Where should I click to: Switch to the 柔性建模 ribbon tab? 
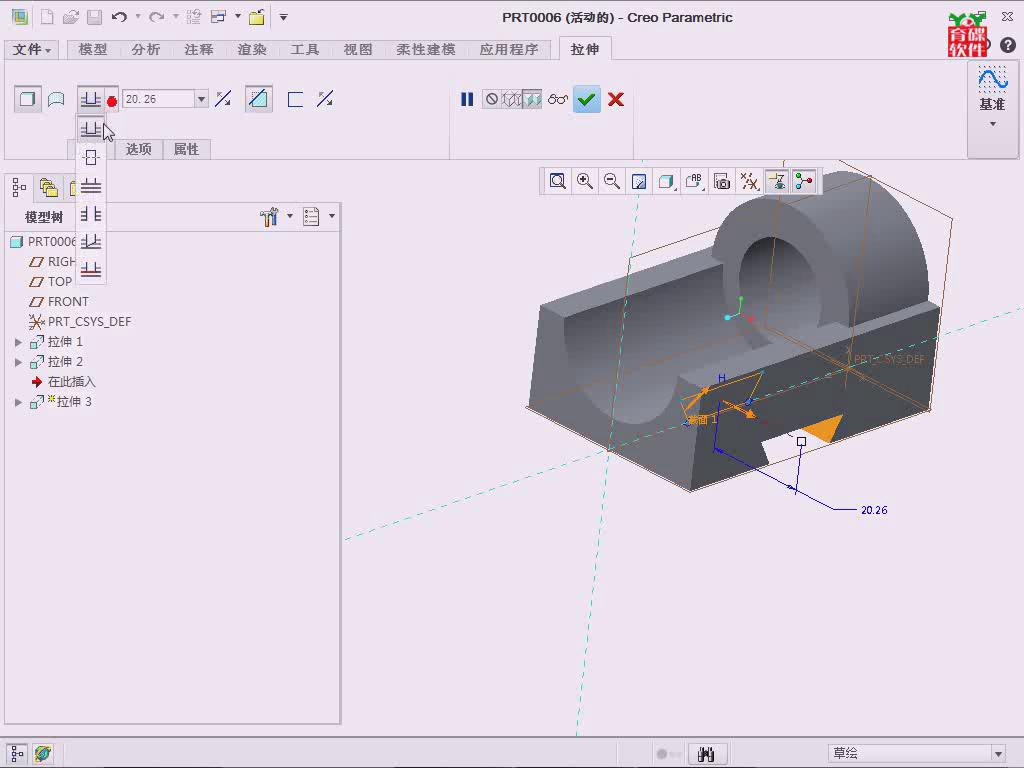(x=426, y=50)
